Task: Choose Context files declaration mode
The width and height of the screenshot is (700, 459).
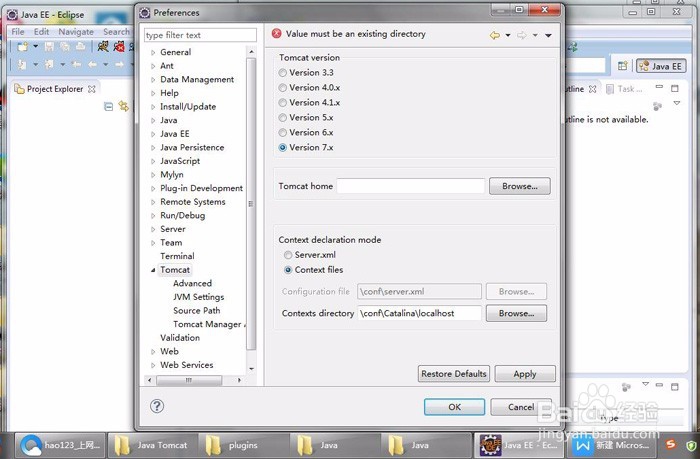Action: [288, 270]
